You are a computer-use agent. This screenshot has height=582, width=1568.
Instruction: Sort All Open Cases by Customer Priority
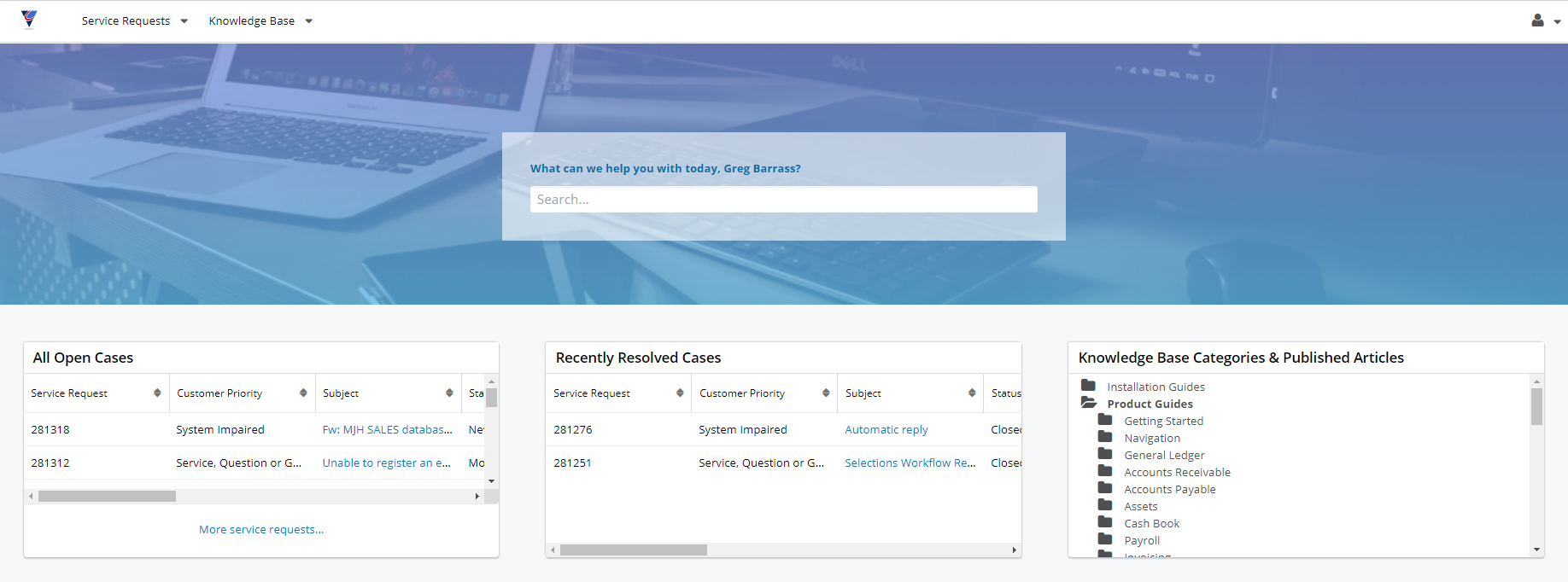click(x=303, y=393)
